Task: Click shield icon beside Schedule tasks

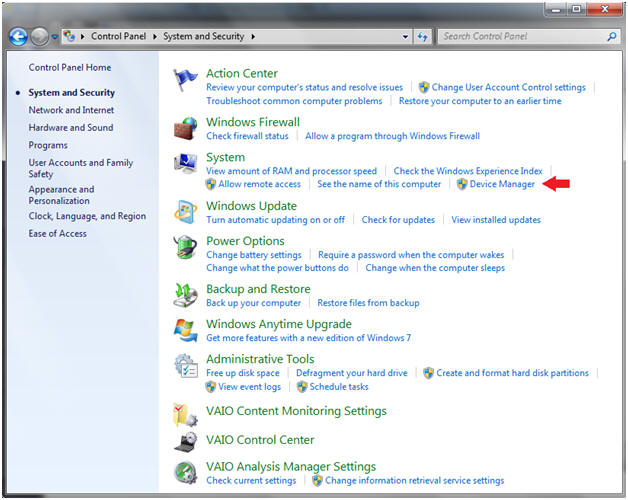Action: (x=302, y=387)
